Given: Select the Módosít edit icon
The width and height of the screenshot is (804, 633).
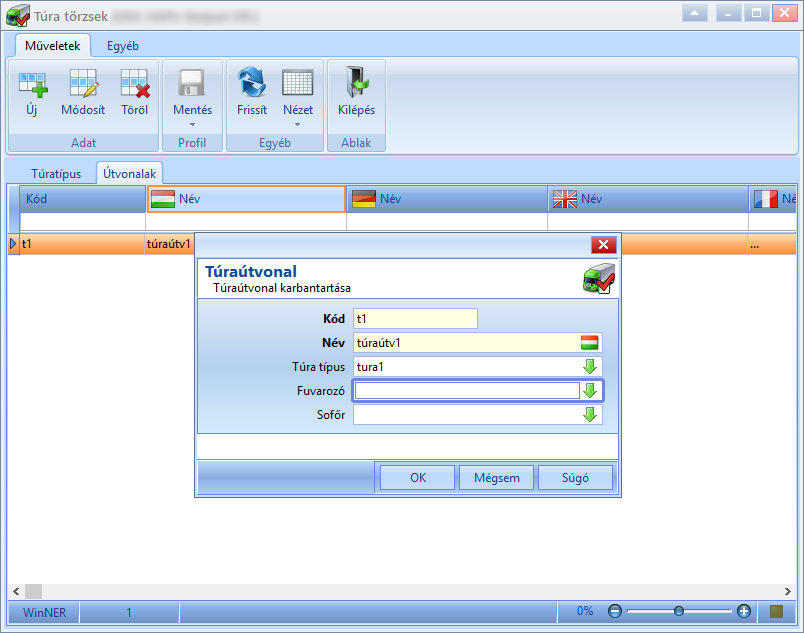Looking at the screenshot, I should tap(84, 84).
